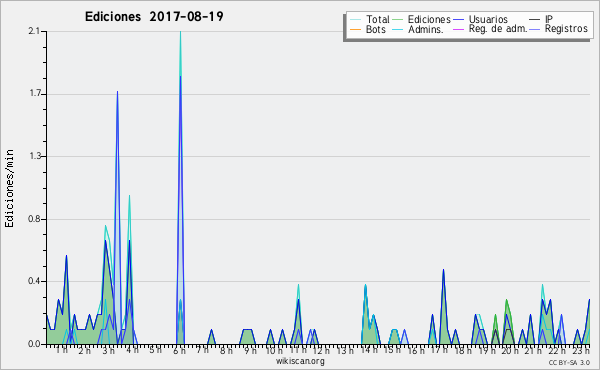This screenshot has width=600, height=370.
Task: Click the 1.3 value on the y-axis
Action: coord(34,156)
